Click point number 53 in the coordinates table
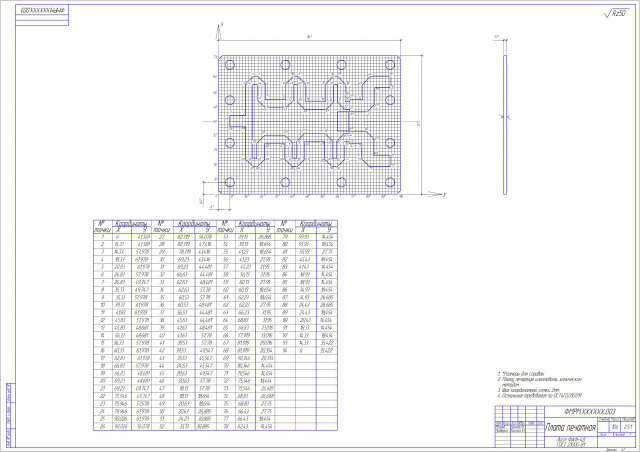This screenshot has height=452, width=640. tap(225, 237)
